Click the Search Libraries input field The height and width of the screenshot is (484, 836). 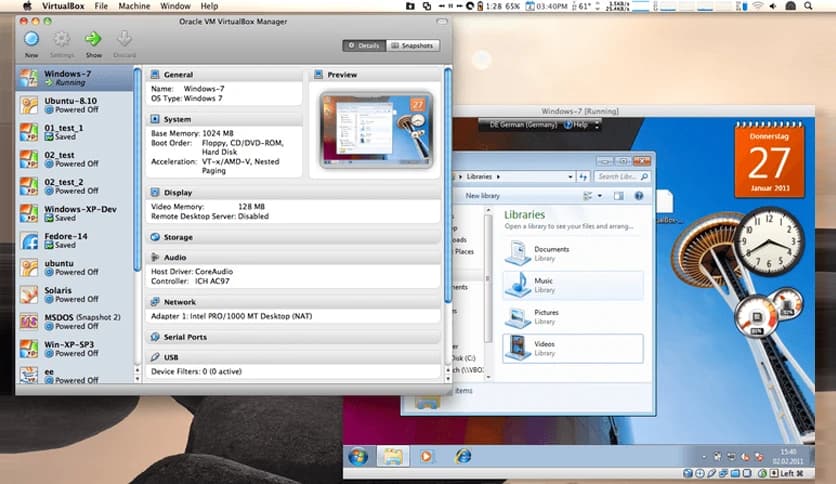(x=622, y=176)
